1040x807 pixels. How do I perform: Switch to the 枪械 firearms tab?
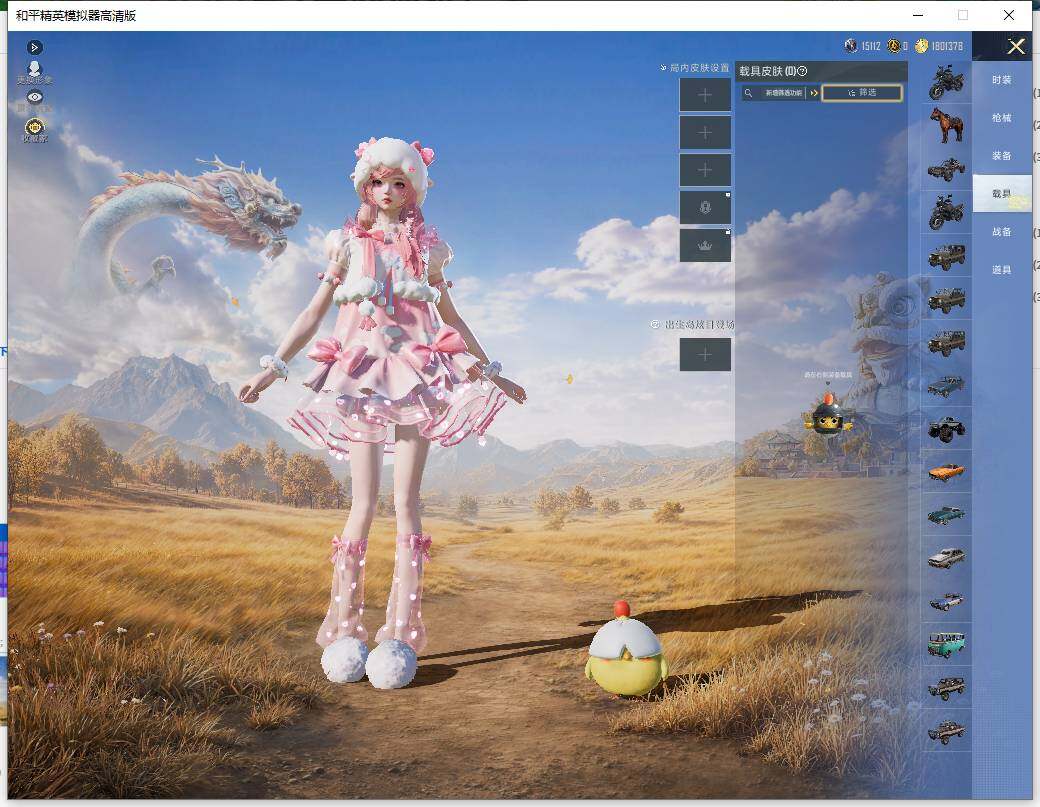click(1002, 117)
